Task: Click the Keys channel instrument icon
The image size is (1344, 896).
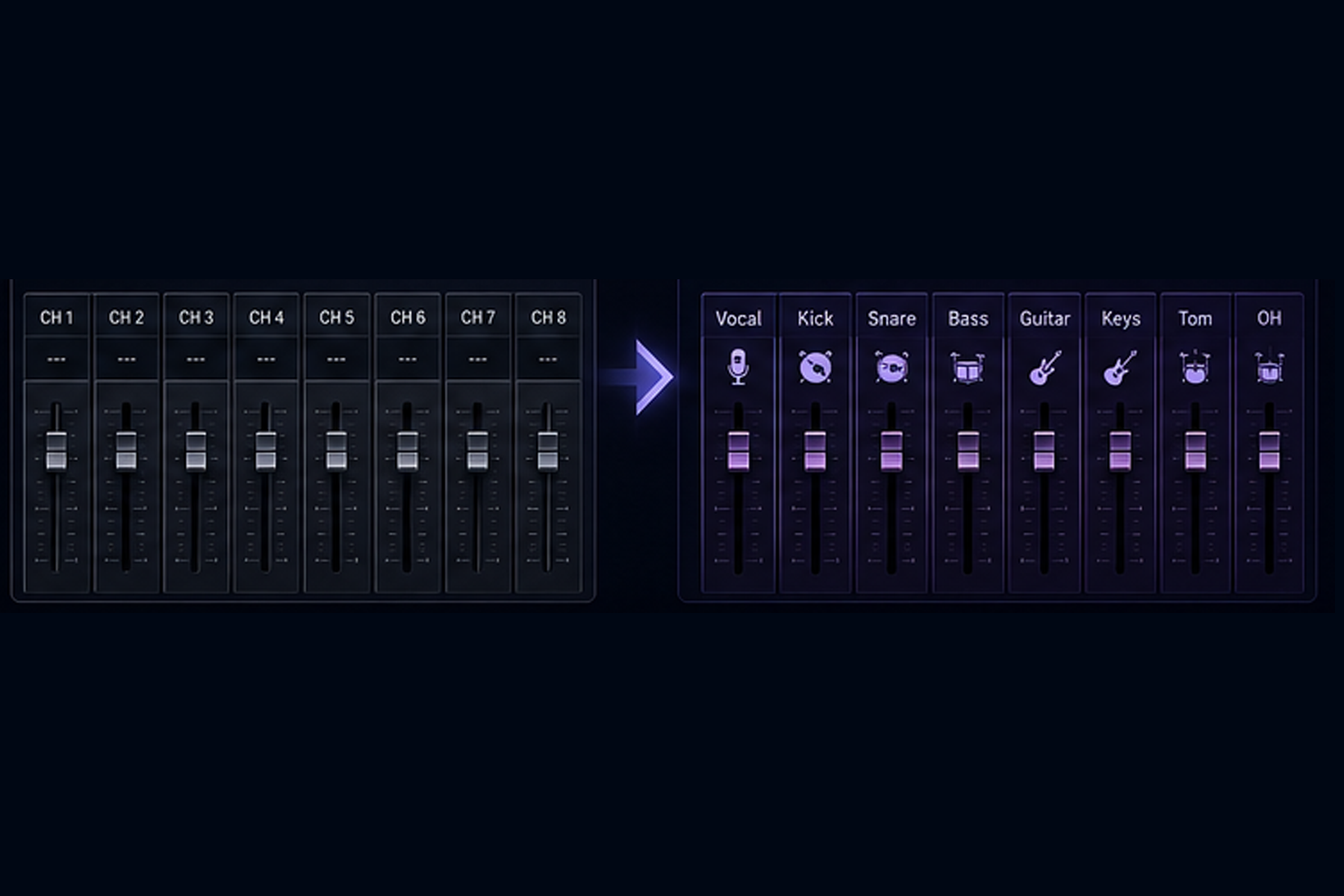Action: coord(1120,367)
